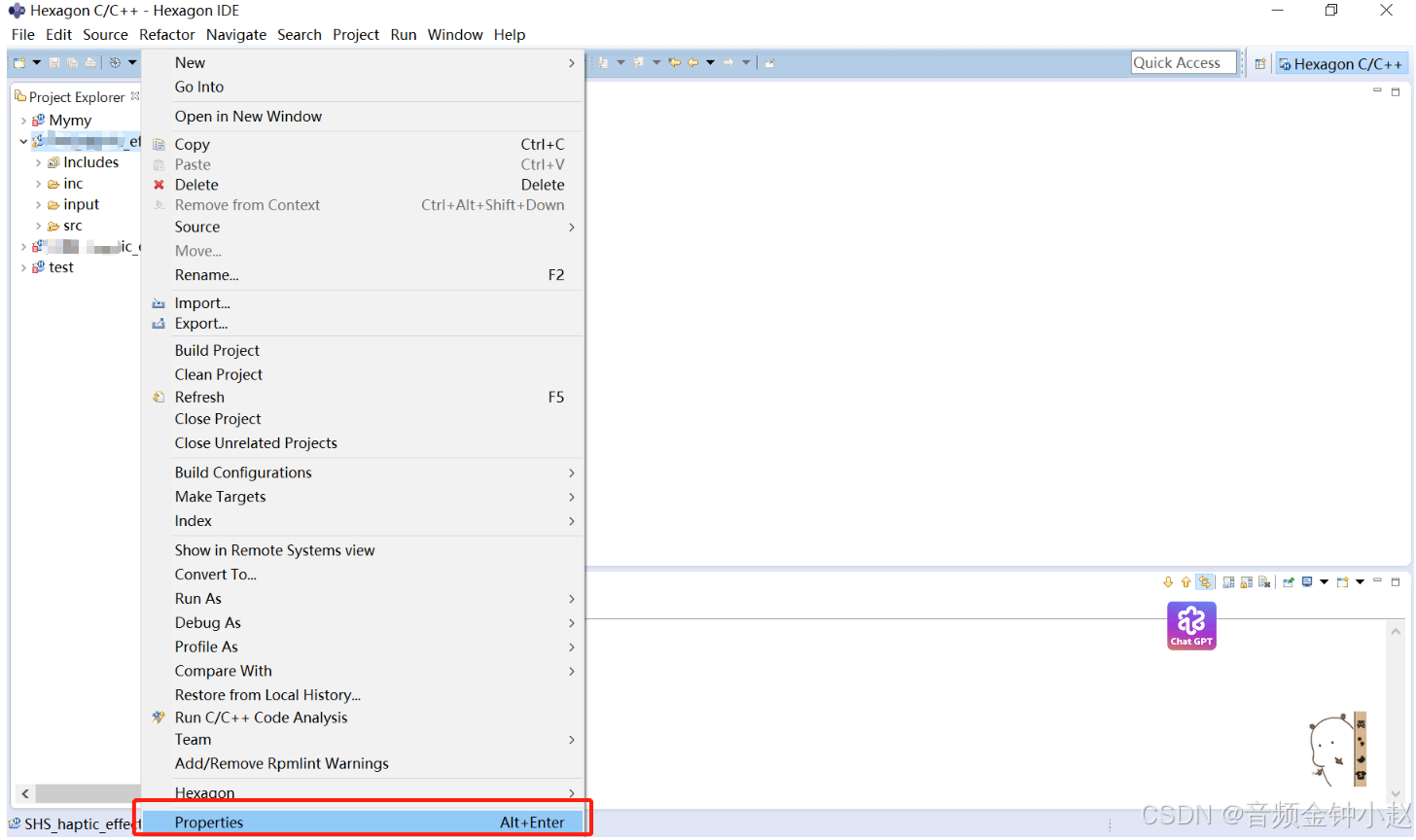The height and width of the screenshot is (840, 1416).
Task: Select the test project
Action: tap(61, 267)
